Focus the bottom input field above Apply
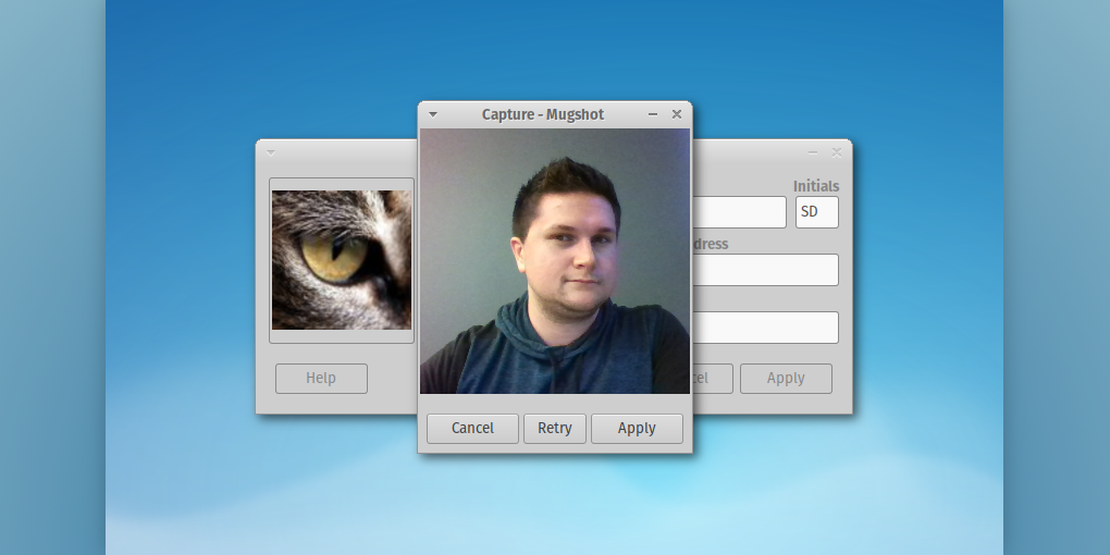Image resolution: width=1110 pixels, height=555 pixels. (766, 327)
